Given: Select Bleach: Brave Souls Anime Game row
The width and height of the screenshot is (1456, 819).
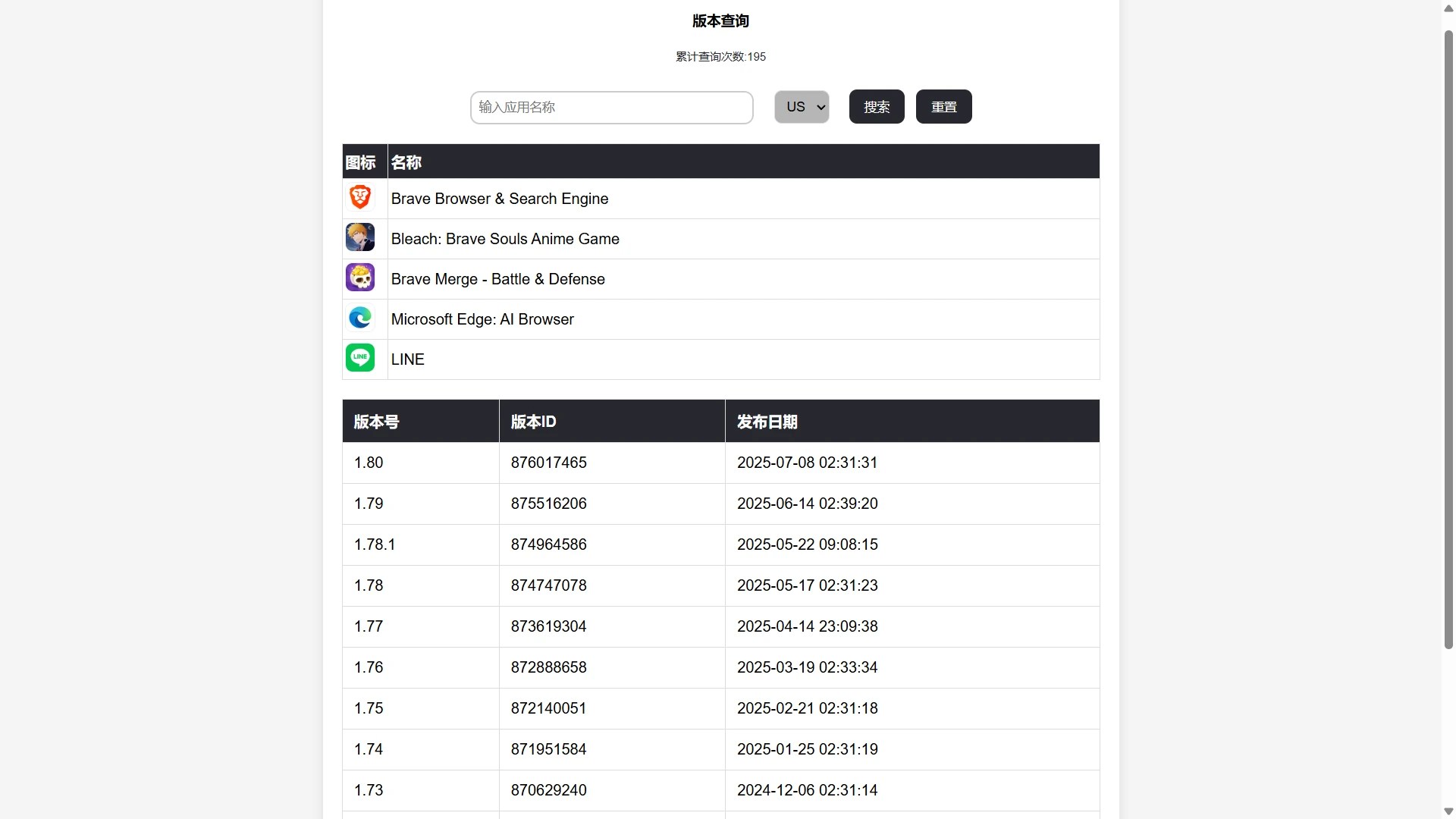Looking at the screenshot, I should [505, 239].
